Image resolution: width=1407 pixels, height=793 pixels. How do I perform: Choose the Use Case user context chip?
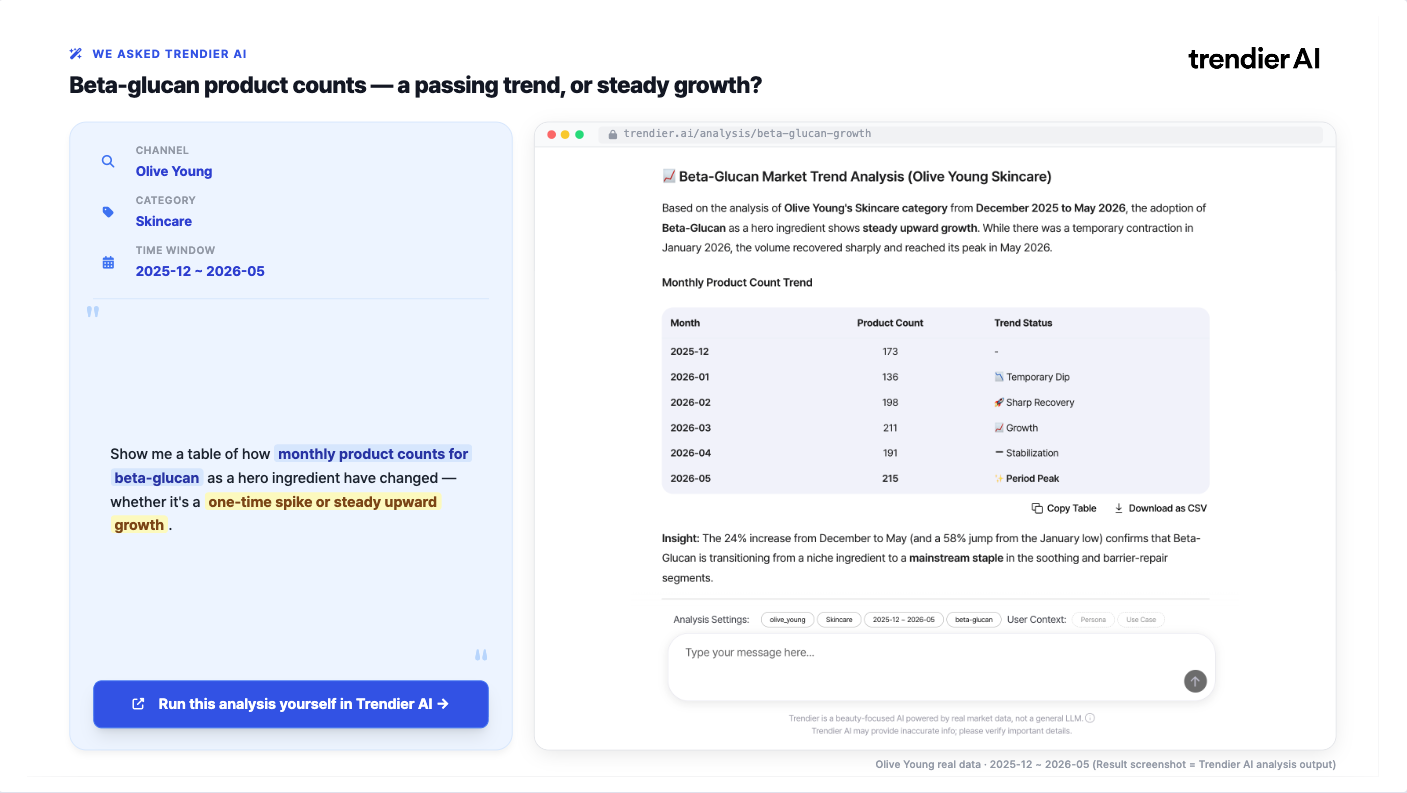[x=1141, y=620]
